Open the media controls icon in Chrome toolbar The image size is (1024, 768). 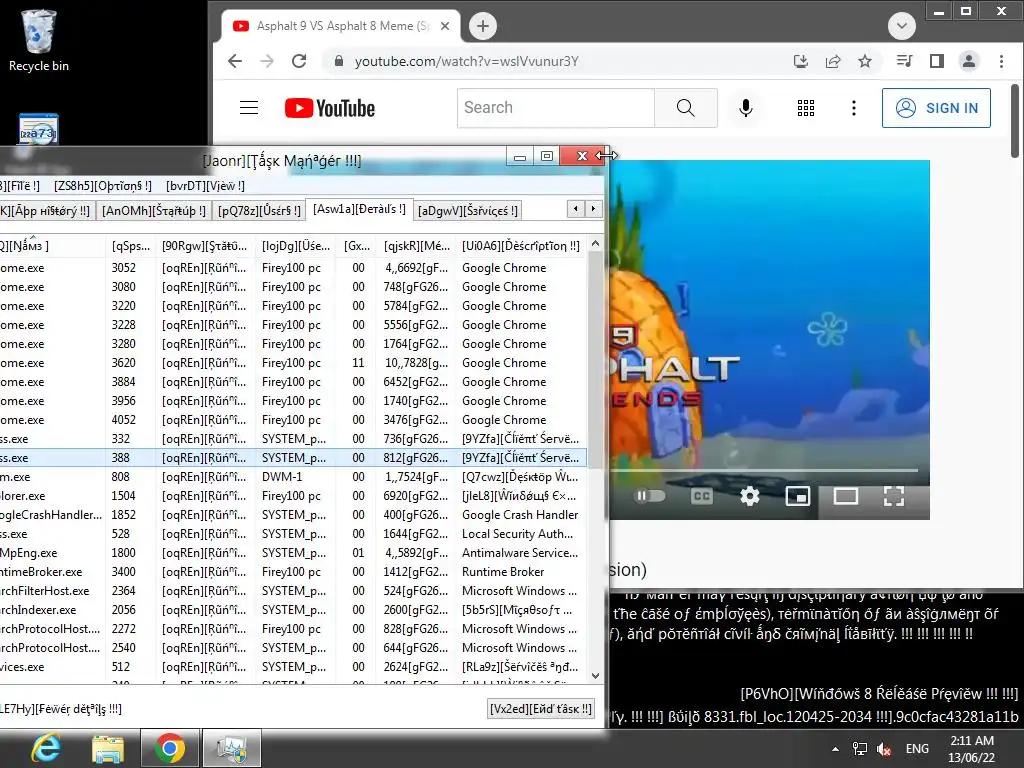904,61
